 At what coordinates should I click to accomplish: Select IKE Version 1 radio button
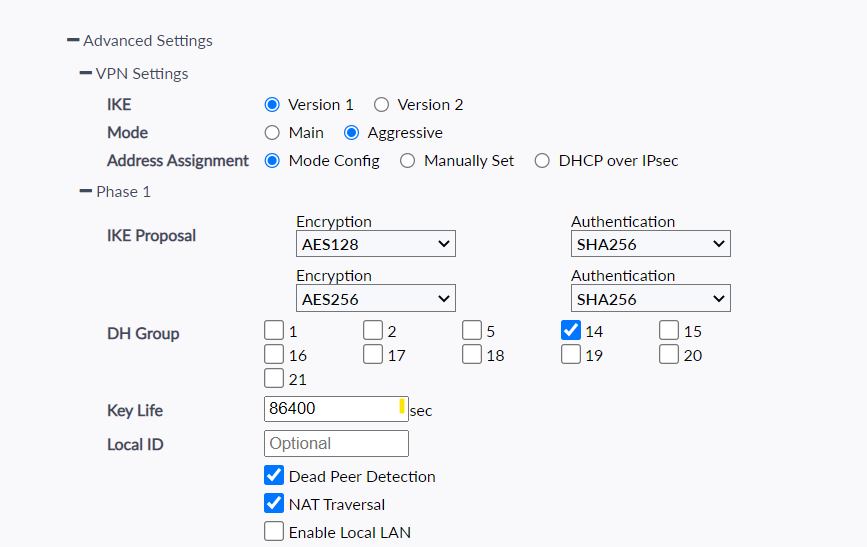[272, 105]
